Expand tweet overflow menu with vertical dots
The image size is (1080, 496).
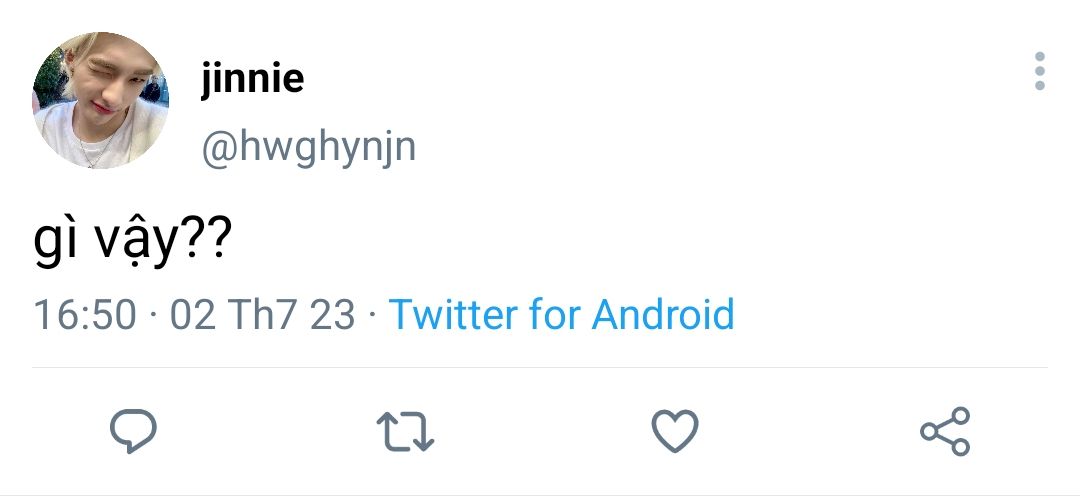[1040, 72]
